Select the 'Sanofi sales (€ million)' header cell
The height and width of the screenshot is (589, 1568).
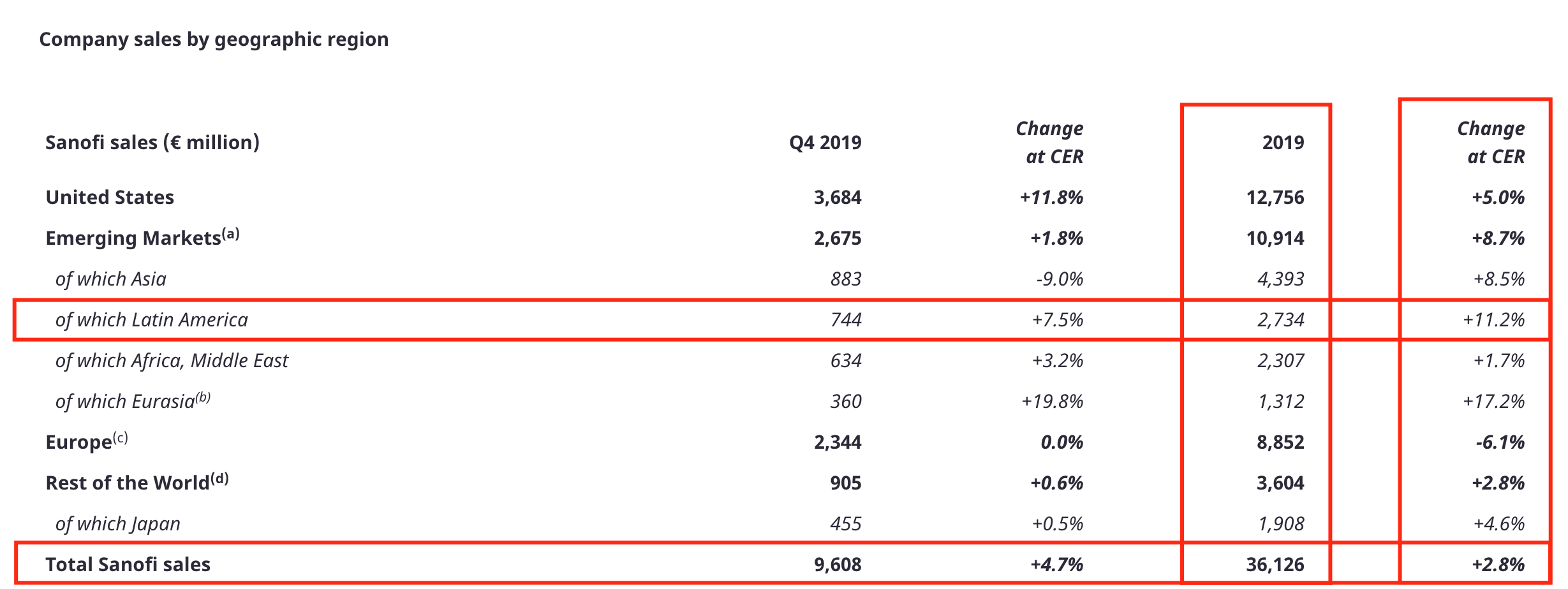pyautogui.click(x=152, y=142)
